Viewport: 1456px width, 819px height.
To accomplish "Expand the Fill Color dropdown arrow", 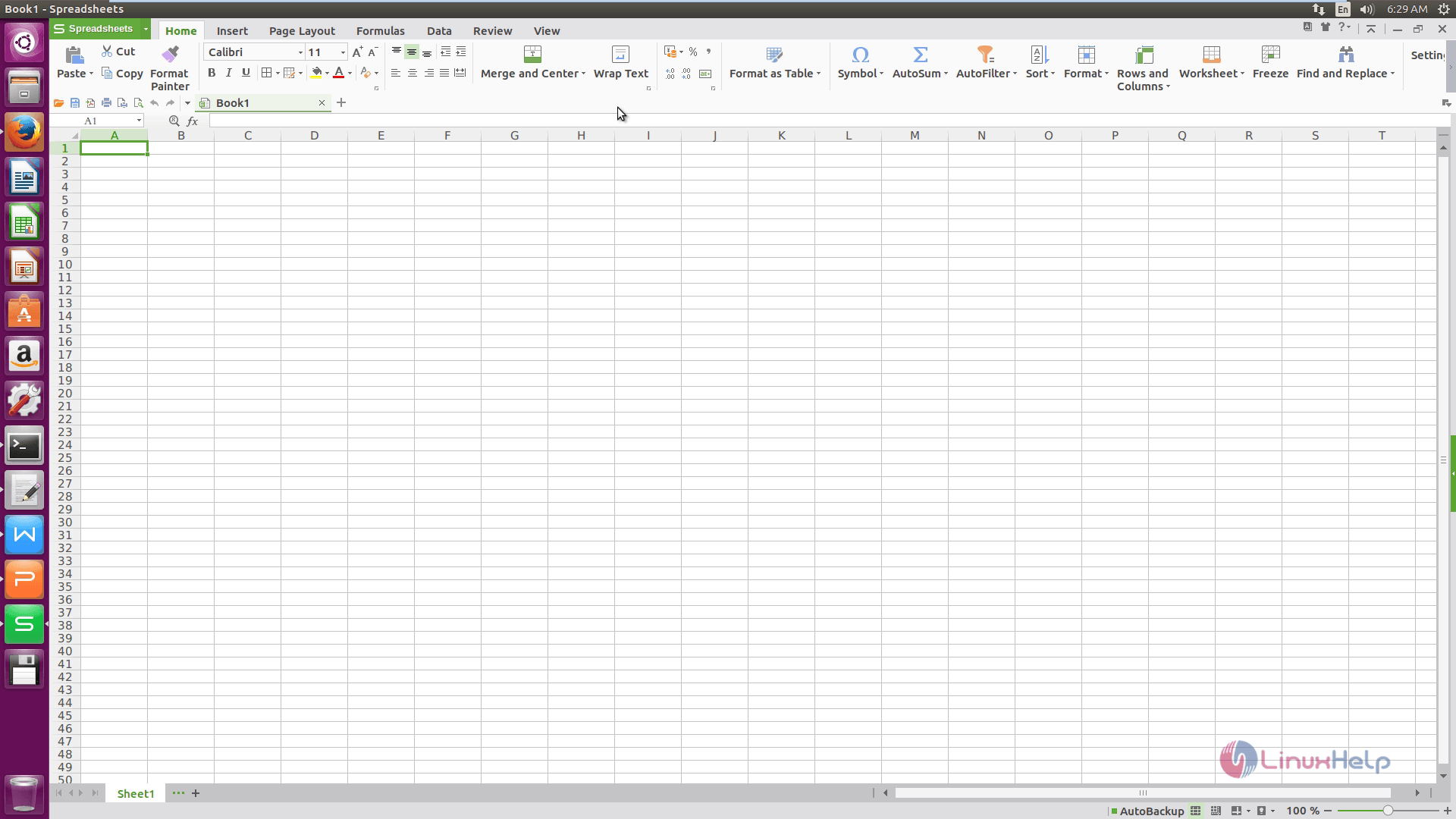I will 326,73.
